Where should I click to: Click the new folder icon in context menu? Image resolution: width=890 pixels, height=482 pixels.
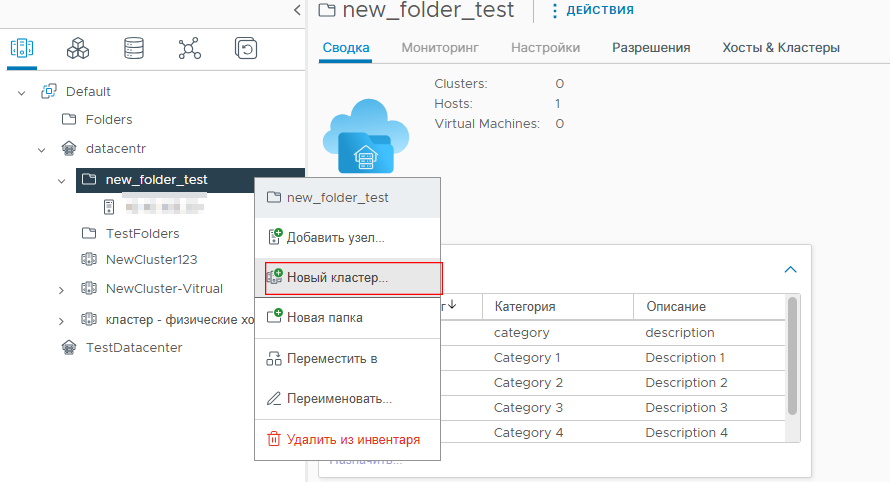tap(275, 316)
